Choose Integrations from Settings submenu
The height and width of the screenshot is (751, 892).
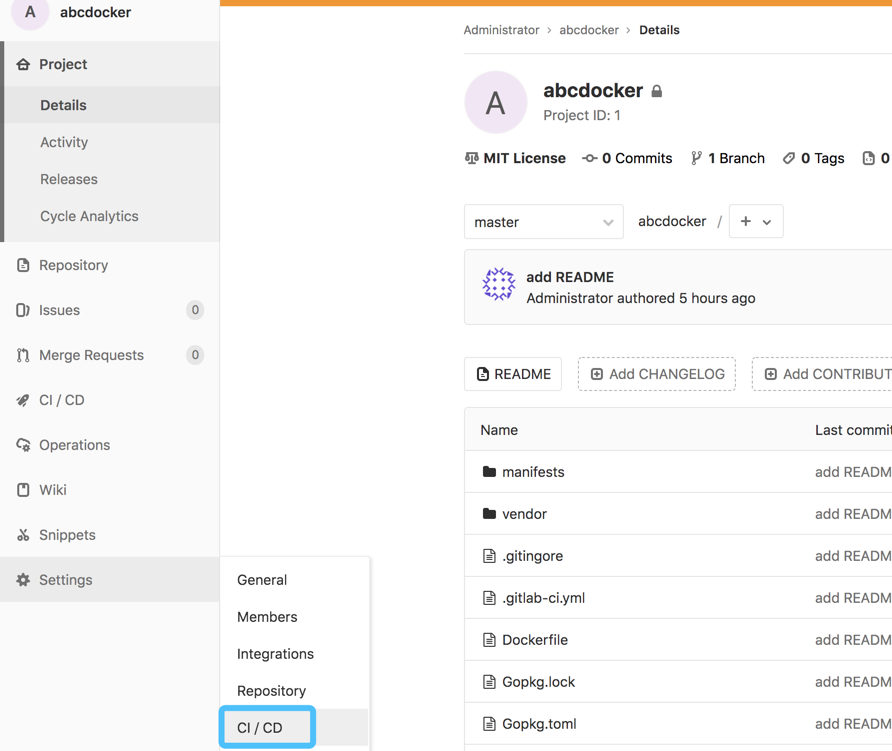(x=275, y=654)
